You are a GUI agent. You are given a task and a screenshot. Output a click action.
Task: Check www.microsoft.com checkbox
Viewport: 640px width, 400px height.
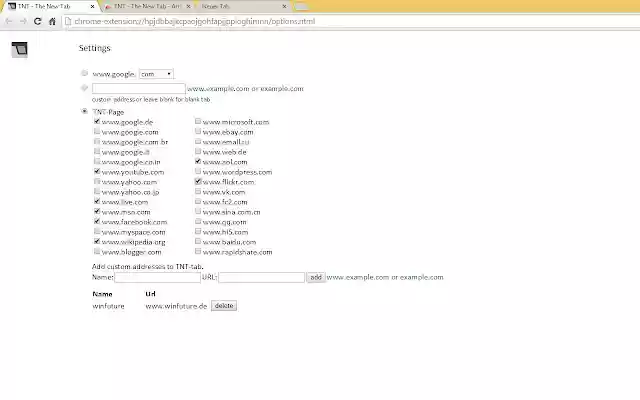coord(198,121)
